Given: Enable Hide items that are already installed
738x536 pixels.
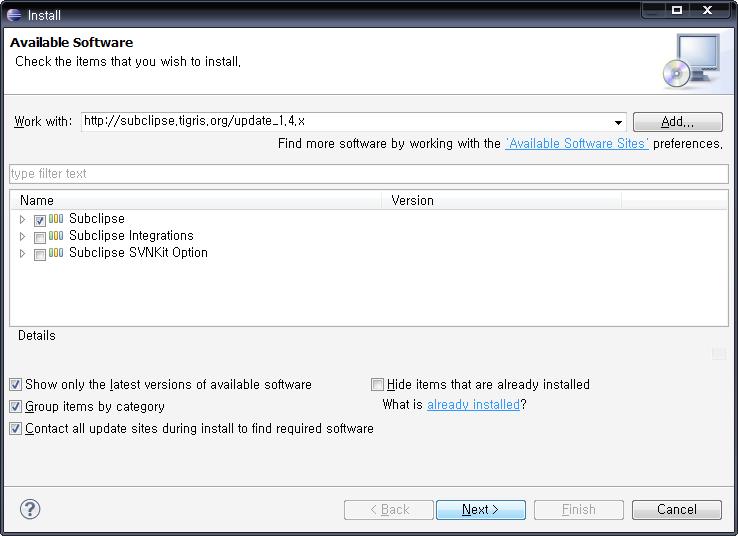Looking at the screenshot, I should pyautogui.click(x=377, y=384).
